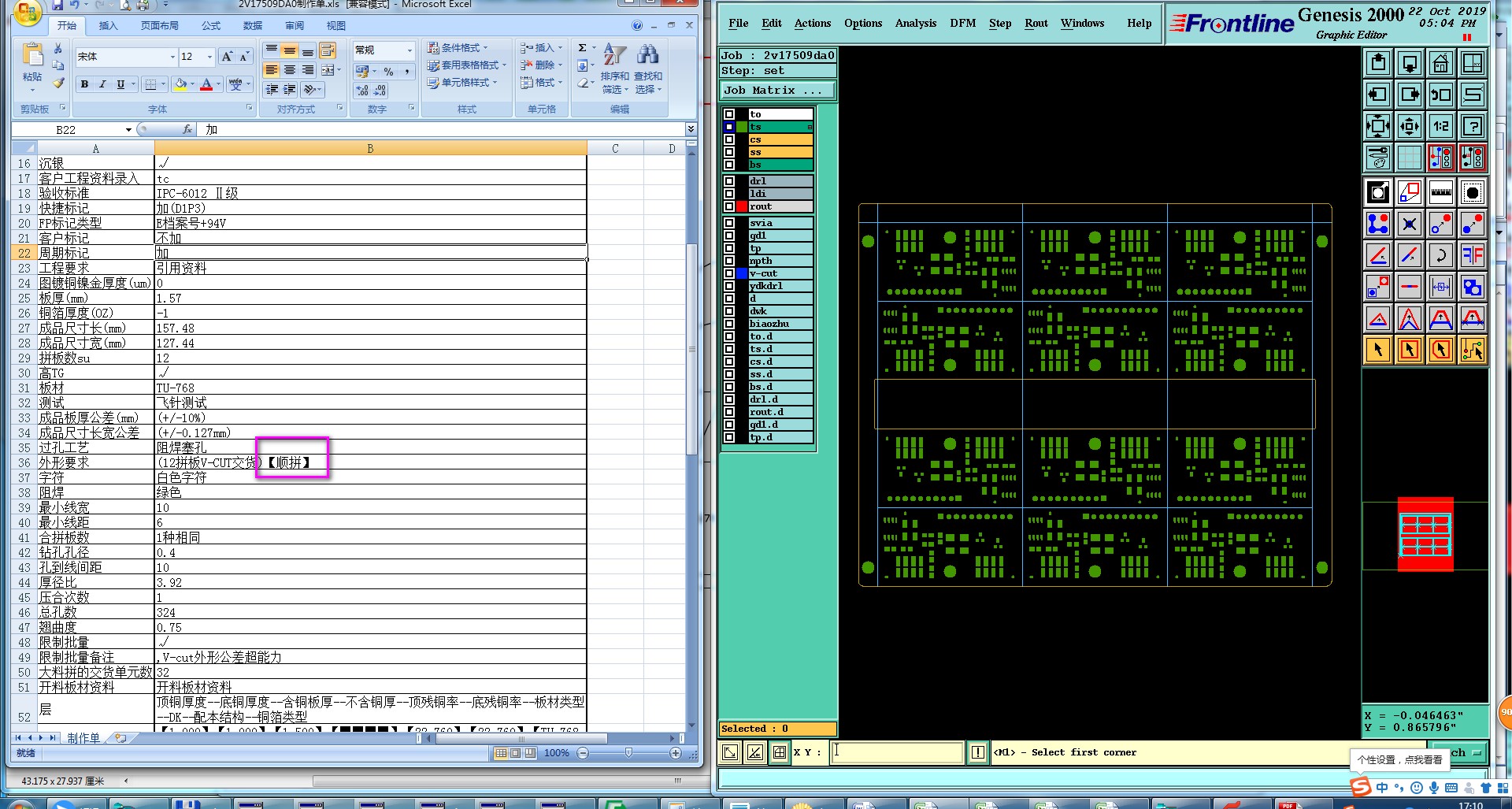Click the Job Matrix button
Viewport: 1512px width, 809px height.
777,91
